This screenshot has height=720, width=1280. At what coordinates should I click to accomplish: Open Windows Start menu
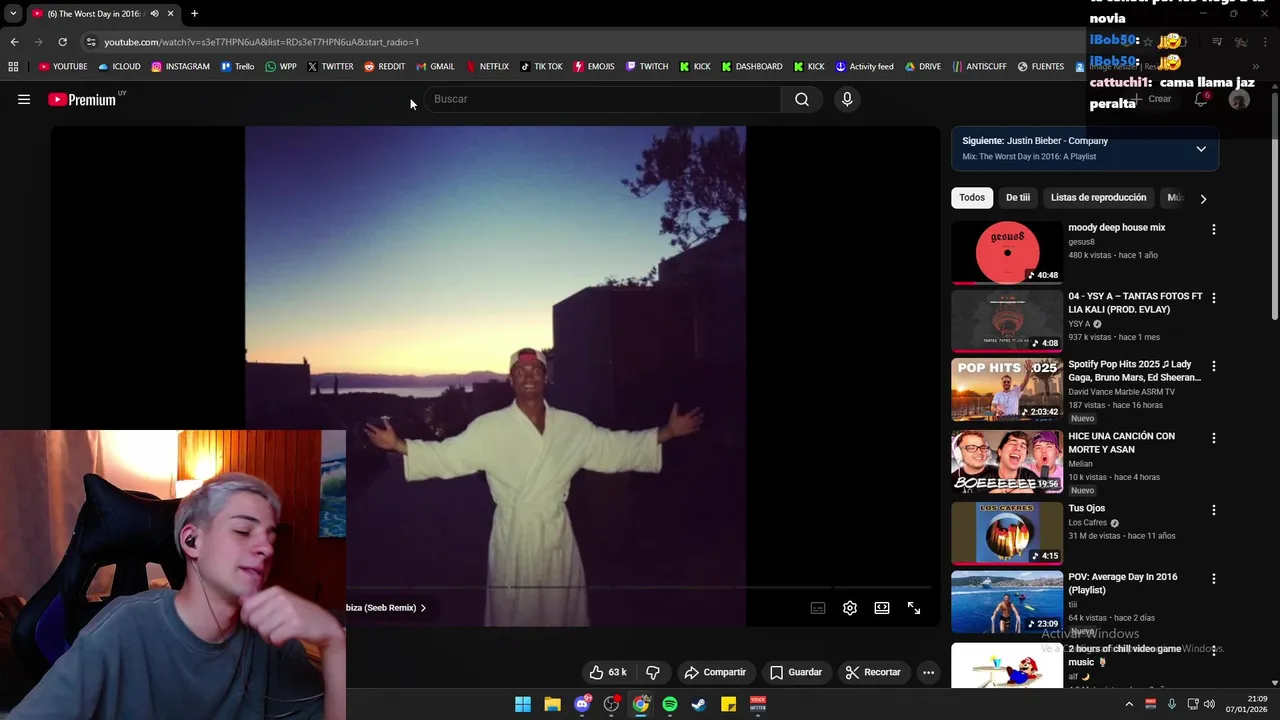tap(523, 704)
